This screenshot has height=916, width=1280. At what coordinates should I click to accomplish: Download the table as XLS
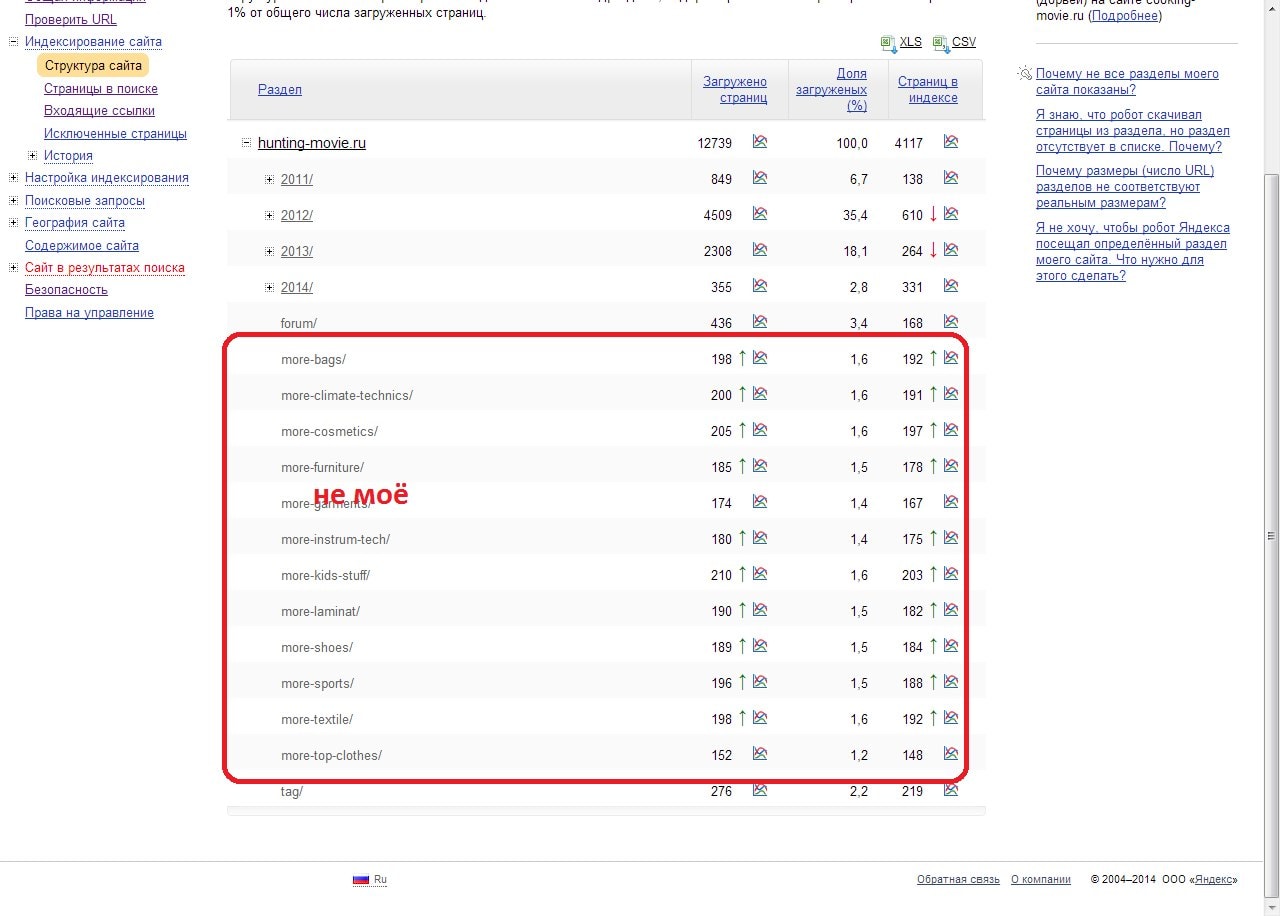pos(910,42)
